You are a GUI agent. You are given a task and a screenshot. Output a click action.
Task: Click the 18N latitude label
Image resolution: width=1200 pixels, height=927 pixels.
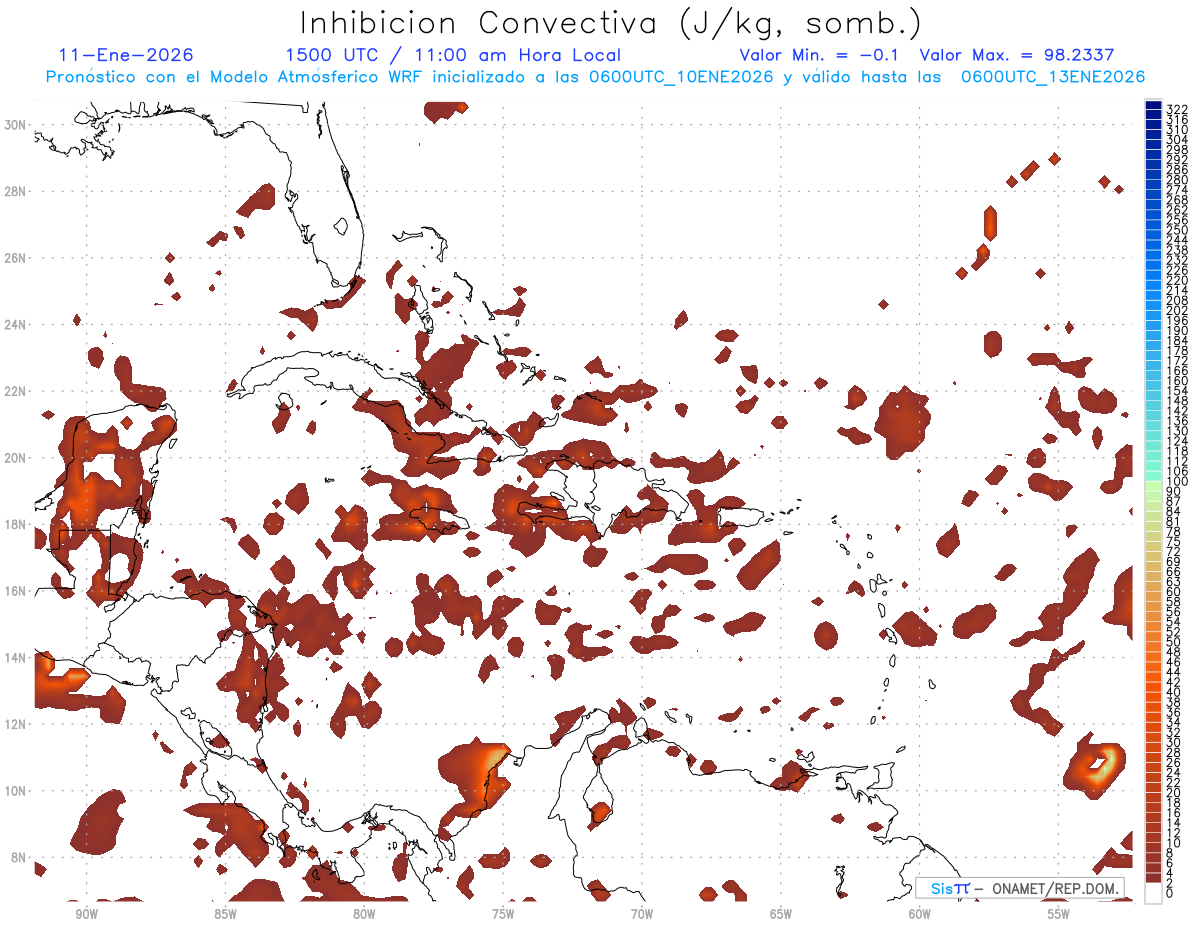pyautogui.click(x=17, y=524)
